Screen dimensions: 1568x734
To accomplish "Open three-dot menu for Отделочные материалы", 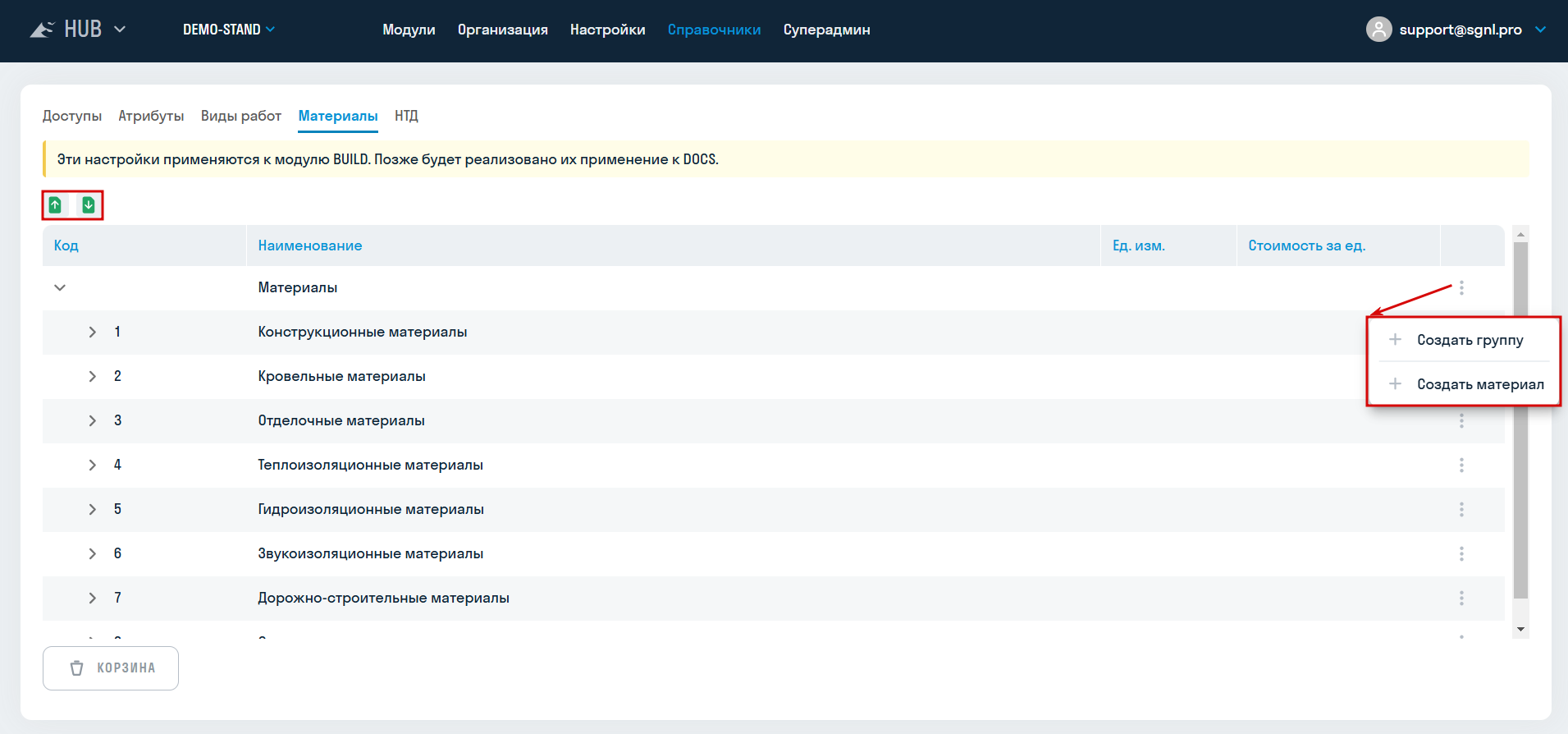I will [x=1461, y=421].
